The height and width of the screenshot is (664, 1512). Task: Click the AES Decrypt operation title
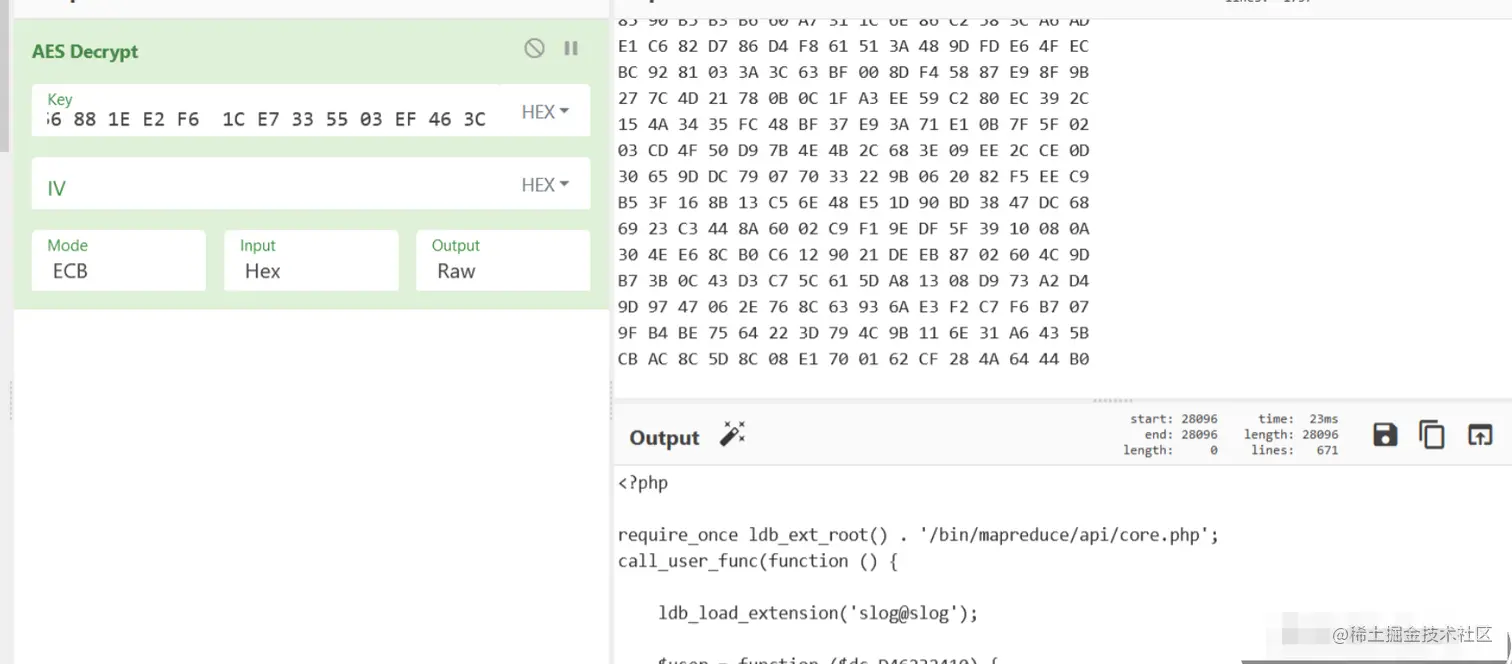85,52
